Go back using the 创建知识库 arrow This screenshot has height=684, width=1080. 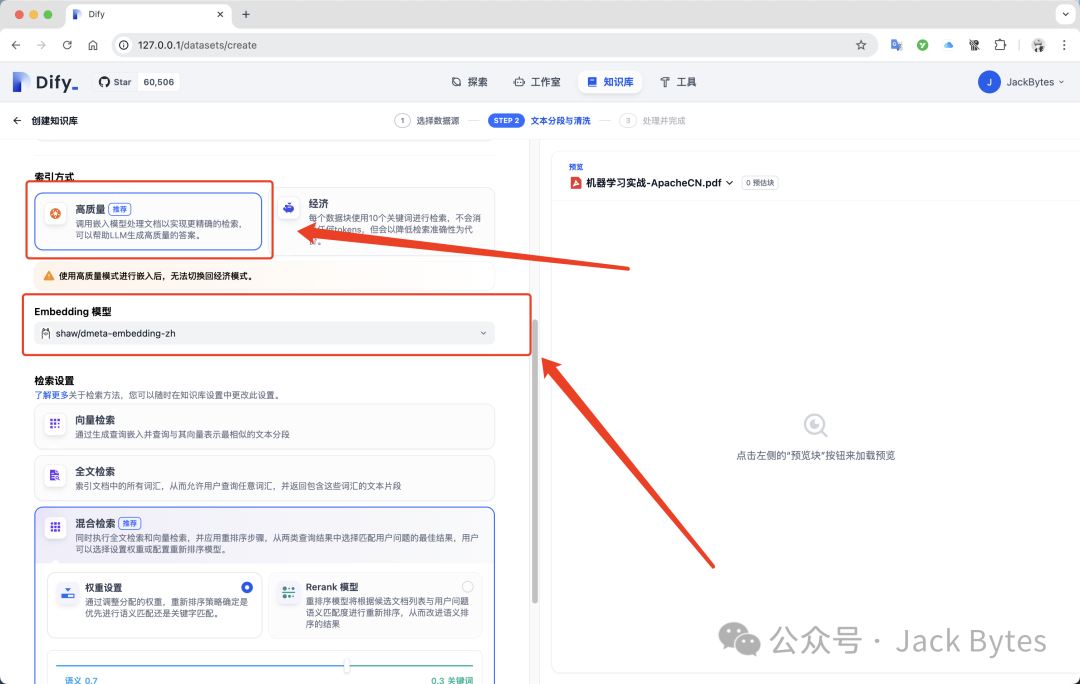pyautogui.click(x=17, y=121)
